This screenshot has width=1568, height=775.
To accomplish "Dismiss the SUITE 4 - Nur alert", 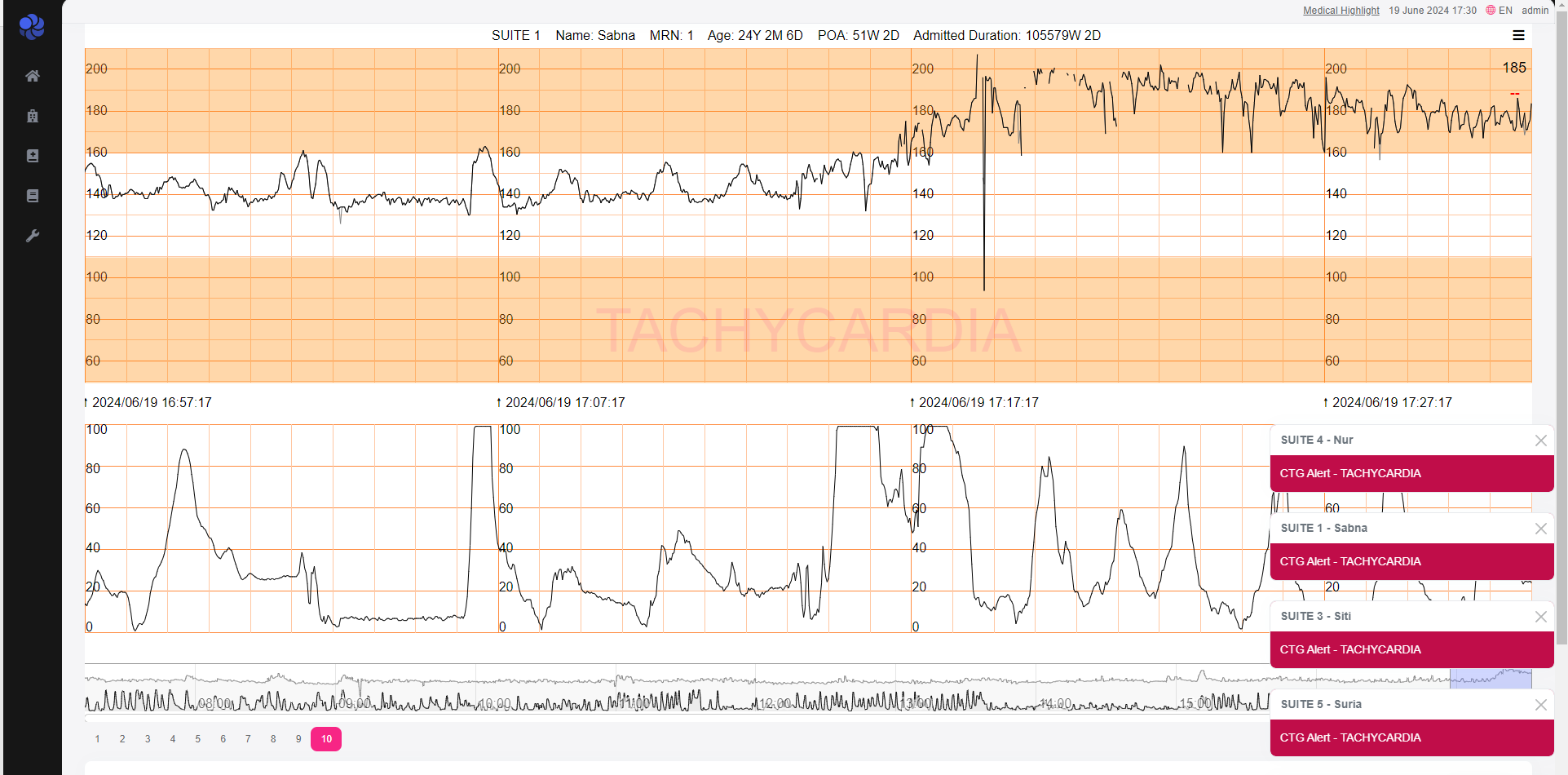I will tap(1540, 441).
